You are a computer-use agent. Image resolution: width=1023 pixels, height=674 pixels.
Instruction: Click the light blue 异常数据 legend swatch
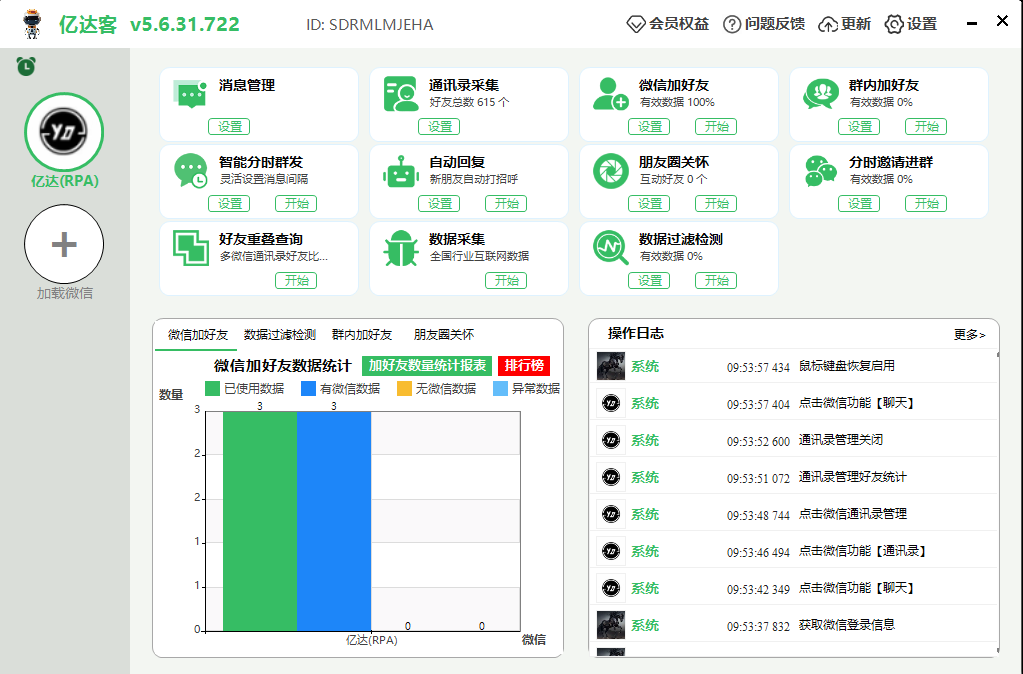[500, 389]
